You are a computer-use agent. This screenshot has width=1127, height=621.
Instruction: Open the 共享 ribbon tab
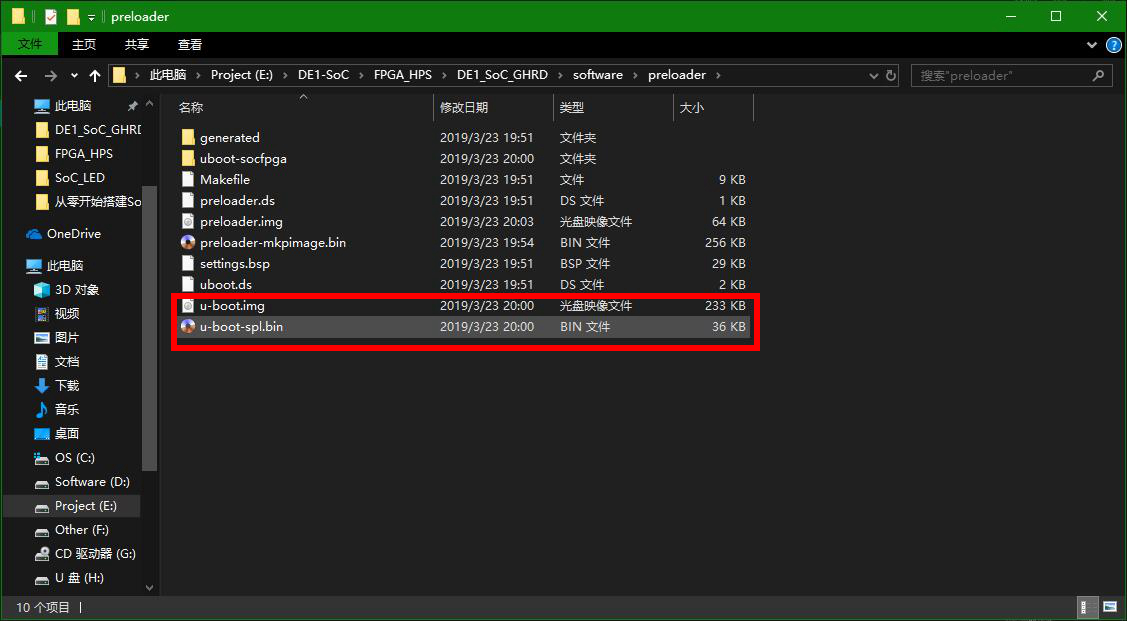137,45
